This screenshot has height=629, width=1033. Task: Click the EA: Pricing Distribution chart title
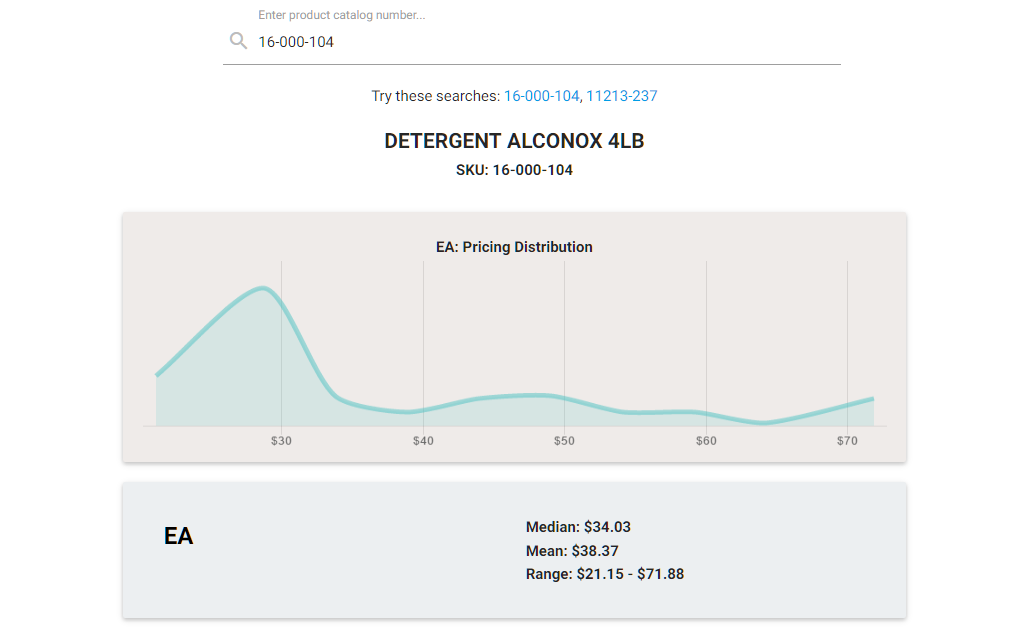[x=514, y=247]
